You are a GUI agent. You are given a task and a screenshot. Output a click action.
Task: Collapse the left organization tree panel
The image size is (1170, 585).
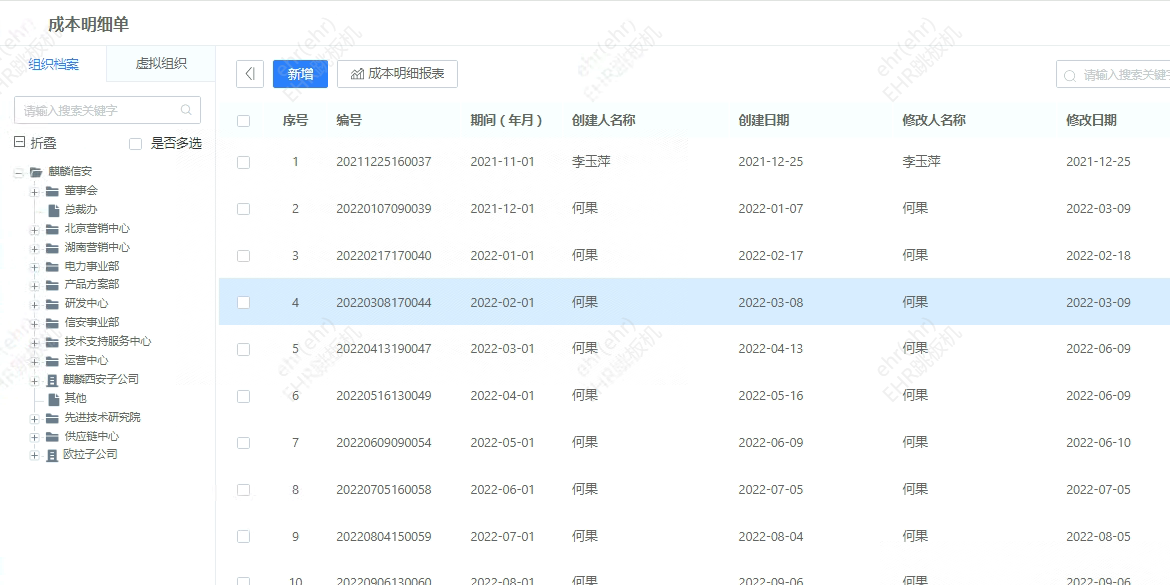(249, 73)
